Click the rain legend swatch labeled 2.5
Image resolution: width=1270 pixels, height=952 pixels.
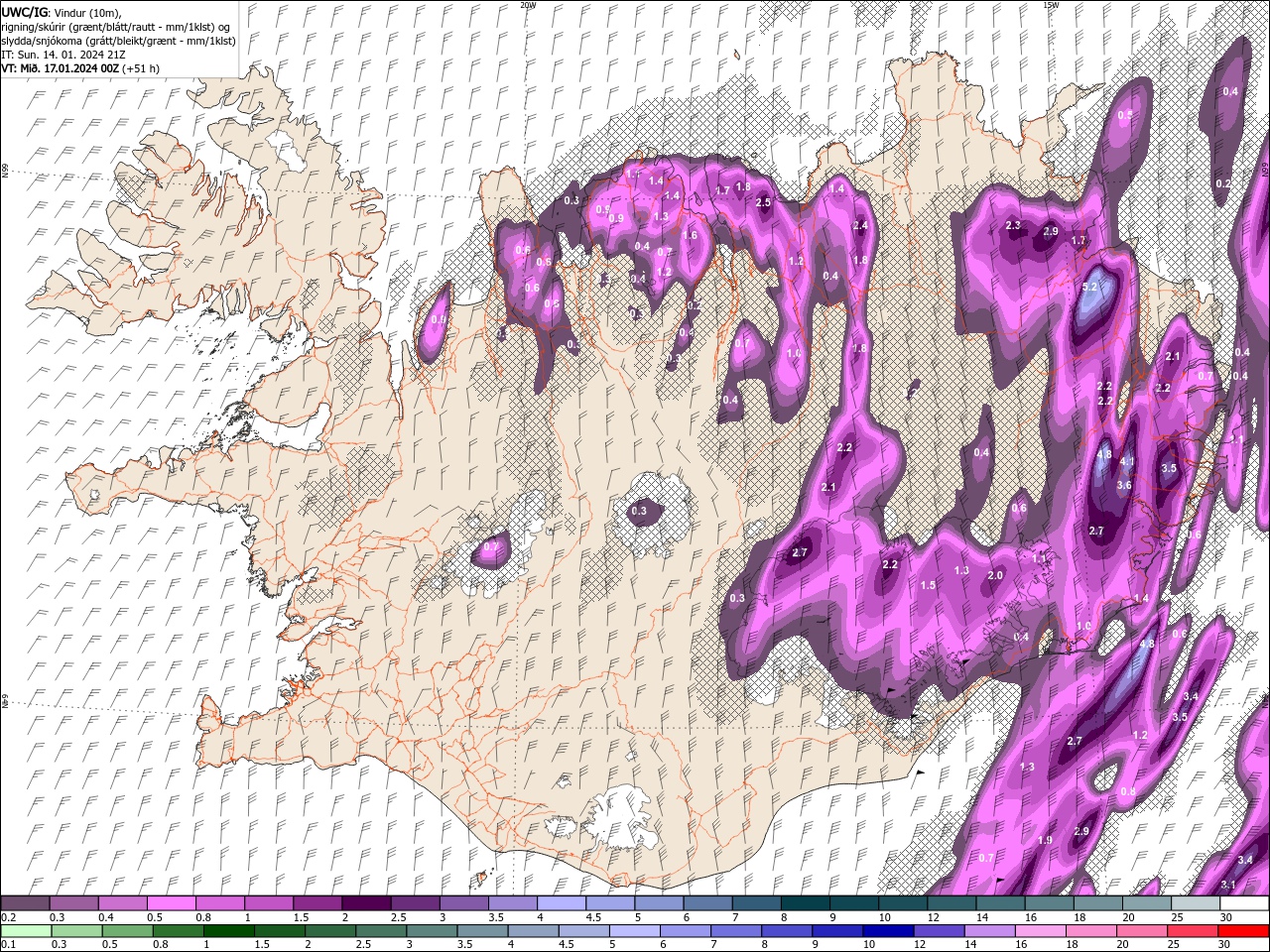tap(381, 931)
